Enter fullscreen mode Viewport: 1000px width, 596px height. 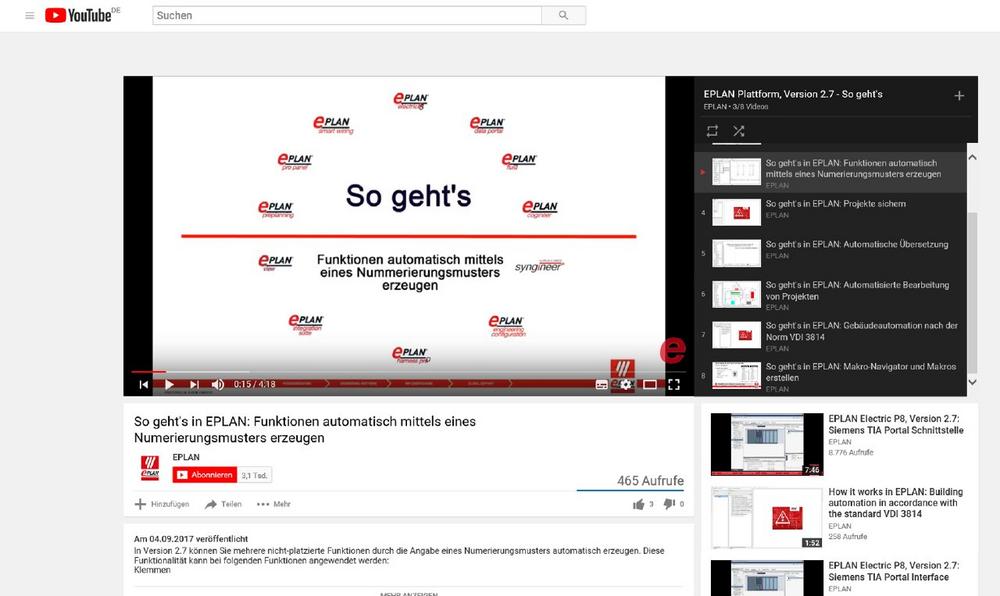[673, 384]
